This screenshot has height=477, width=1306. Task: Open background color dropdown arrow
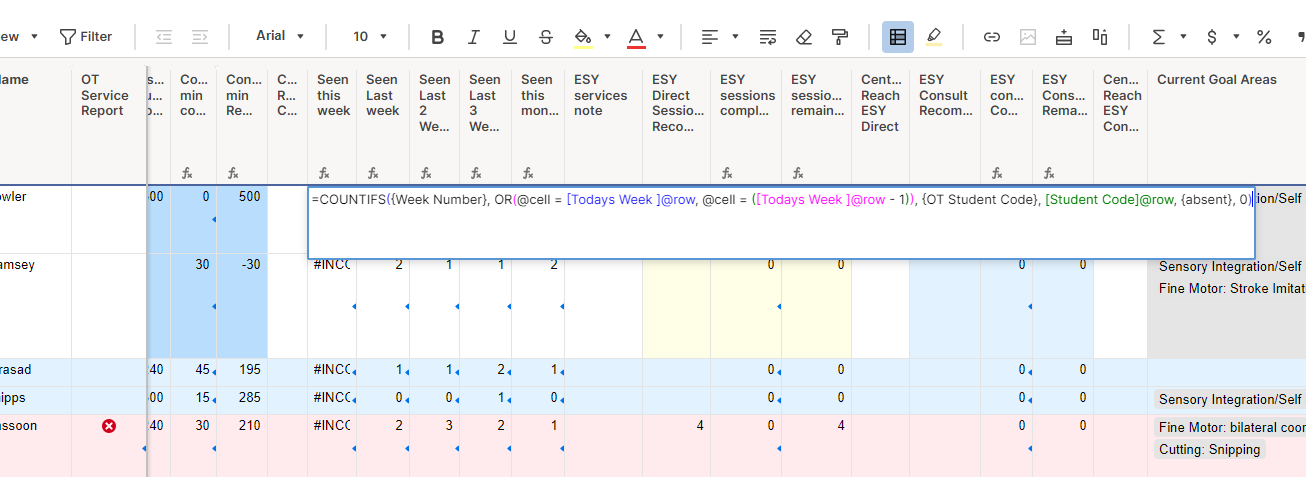coord(607,37)
